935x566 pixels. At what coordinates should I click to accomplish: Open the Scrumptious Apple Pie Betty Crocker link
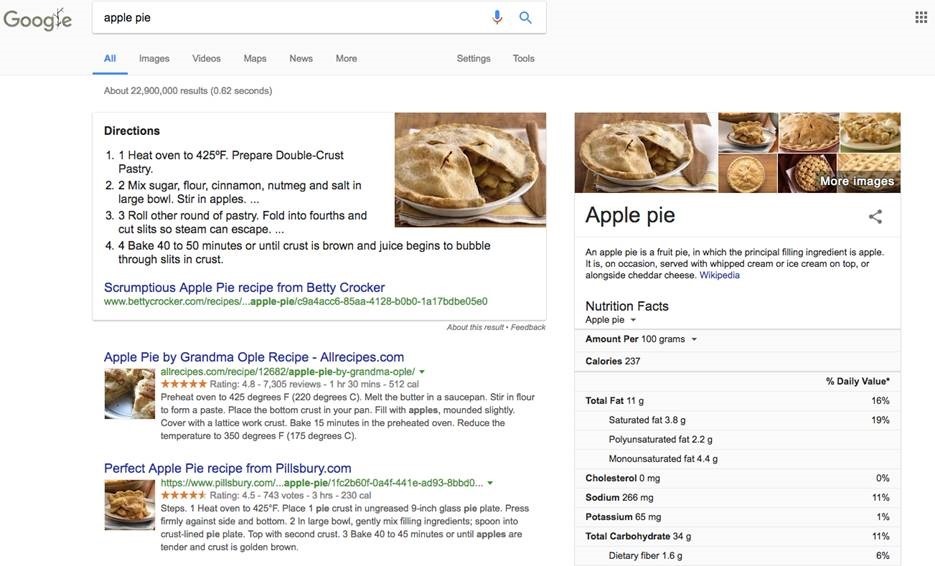244,287
